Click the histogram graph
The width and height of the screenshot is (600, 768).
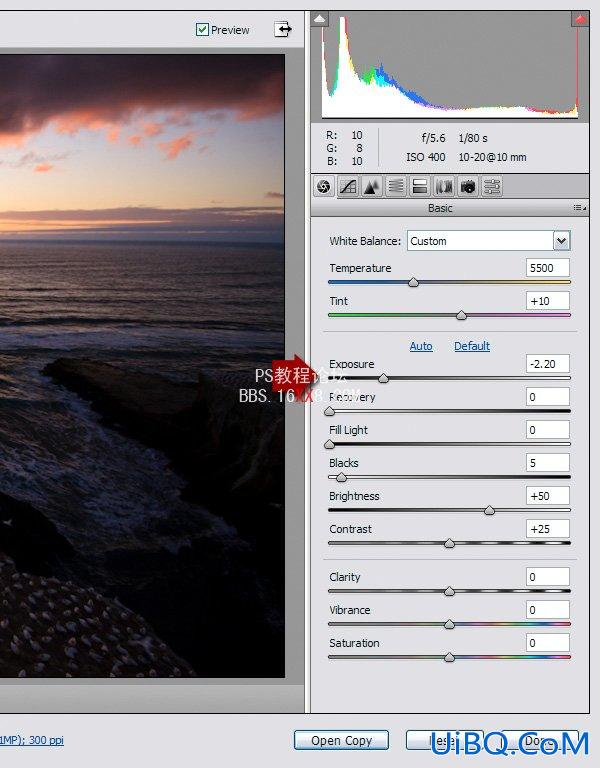pos(450,66)
